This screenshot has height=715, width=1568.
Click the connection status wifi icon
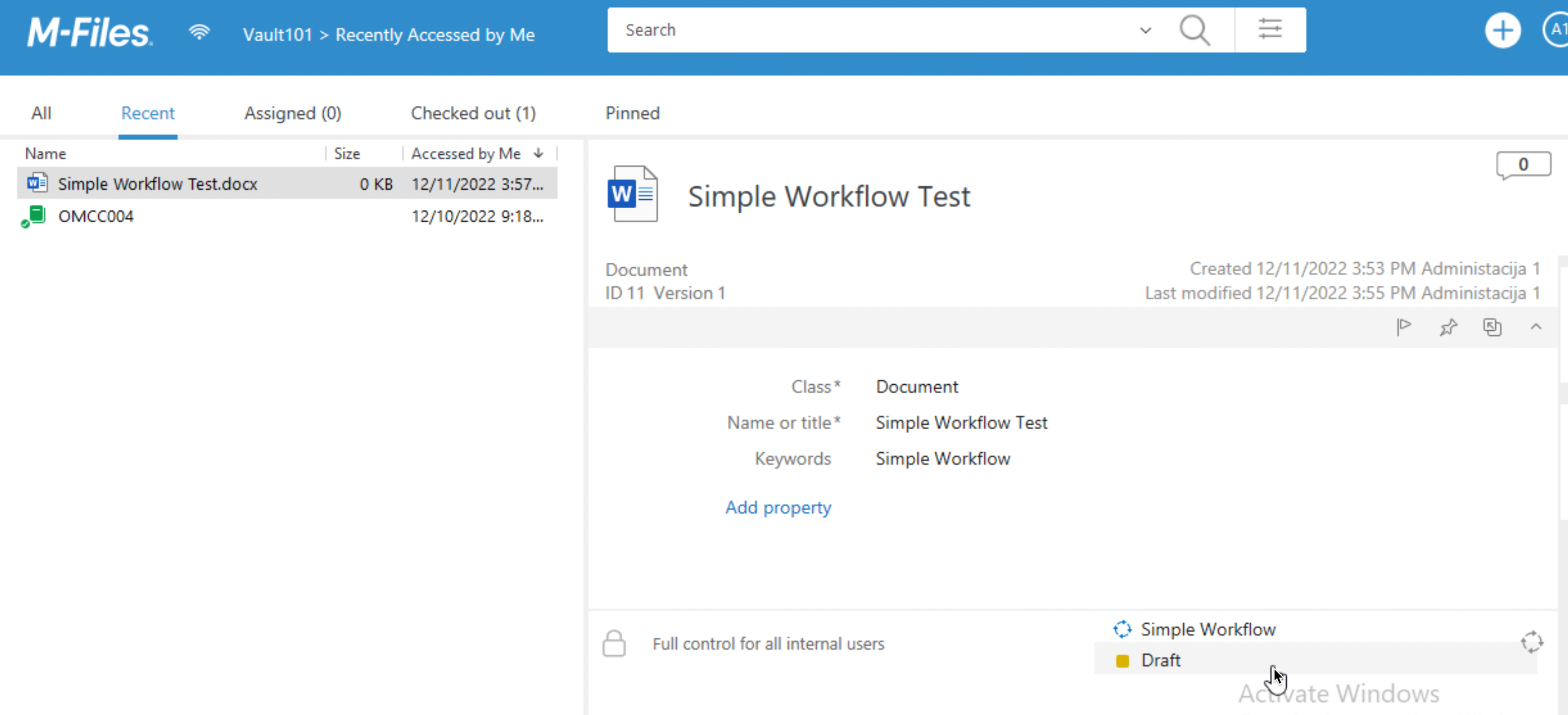(199, 32)
